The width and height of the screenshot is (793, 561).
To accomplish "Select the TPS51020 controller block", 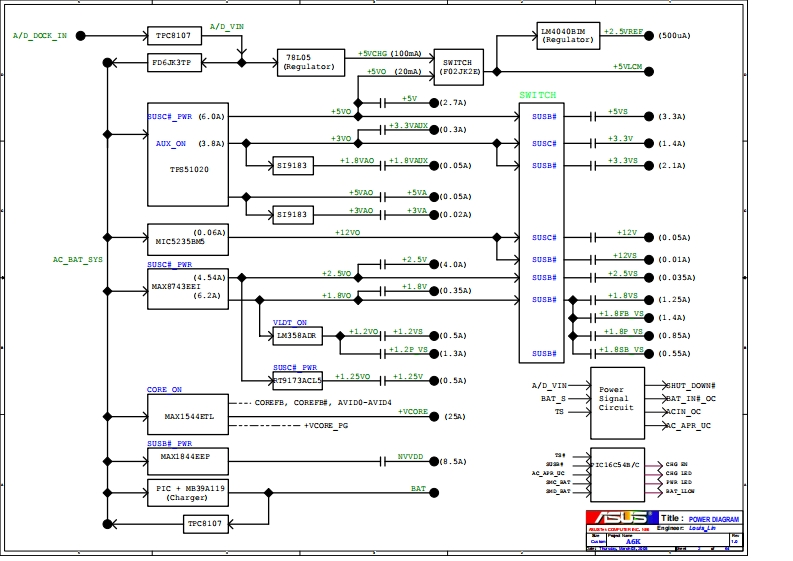I will pos(187,155).
